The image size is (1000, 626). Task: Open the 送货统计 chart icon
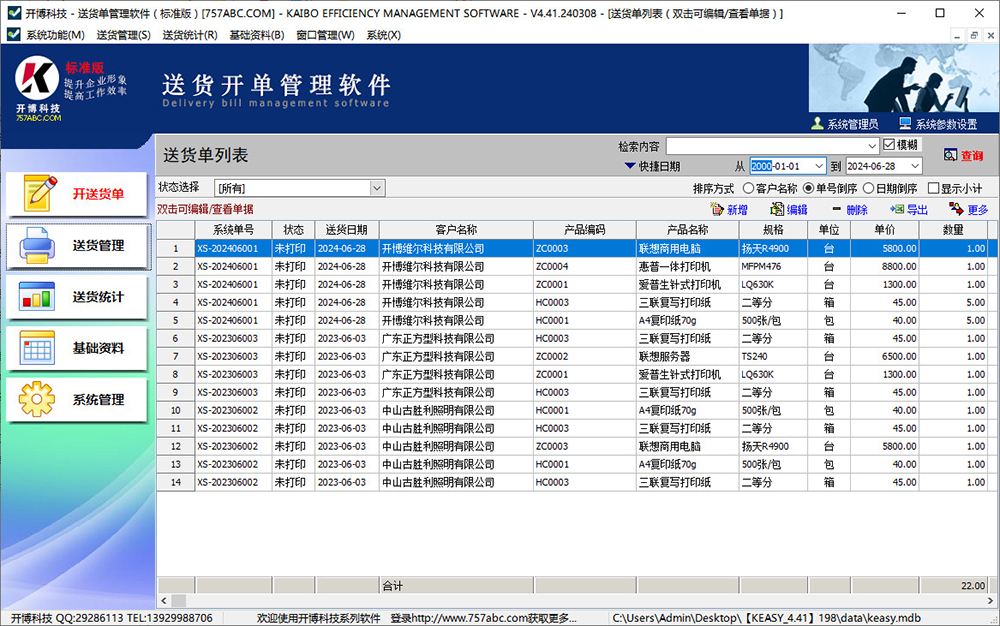(x=36, y=296)
